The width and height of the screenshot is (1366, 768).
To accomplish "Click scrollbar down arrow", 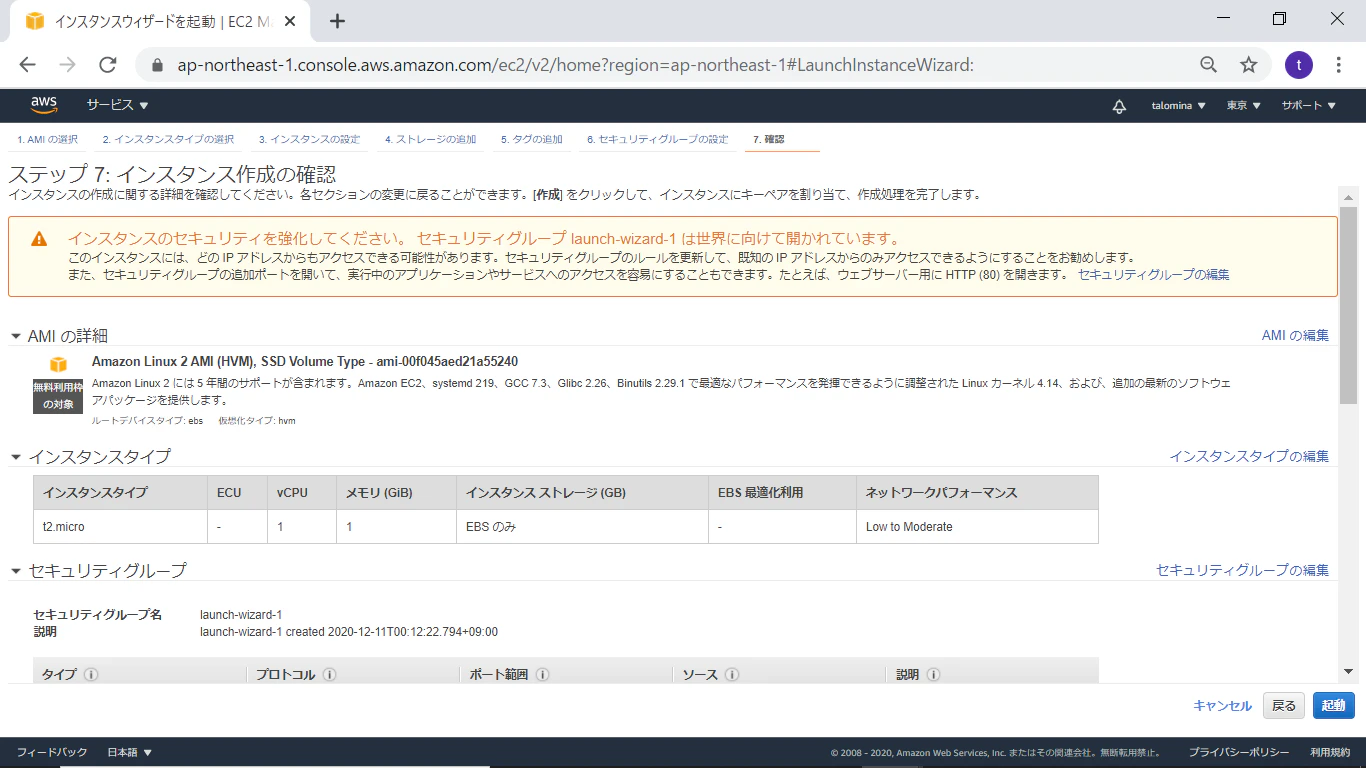I will click(x=1348, y=671).
